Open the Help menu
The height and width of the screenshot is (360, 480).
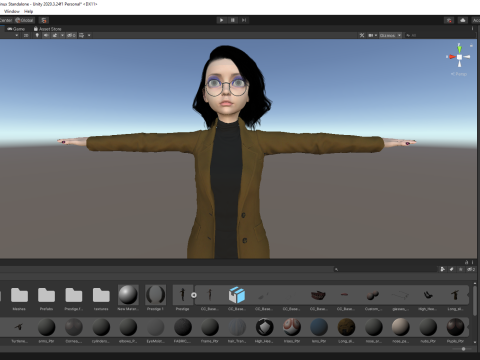pos(29,11)
